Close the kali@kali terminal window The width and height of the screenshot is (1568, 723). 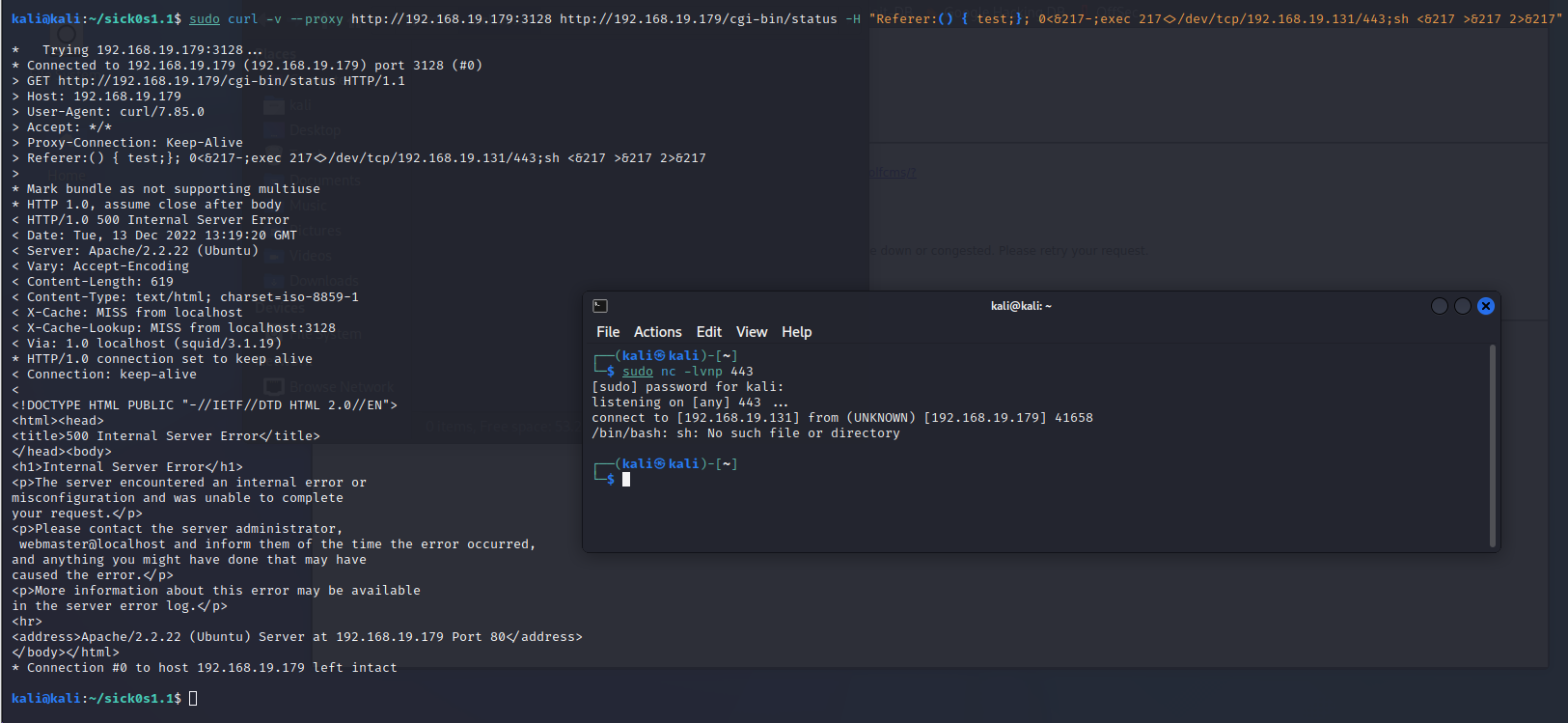[x=1486, y=306]
